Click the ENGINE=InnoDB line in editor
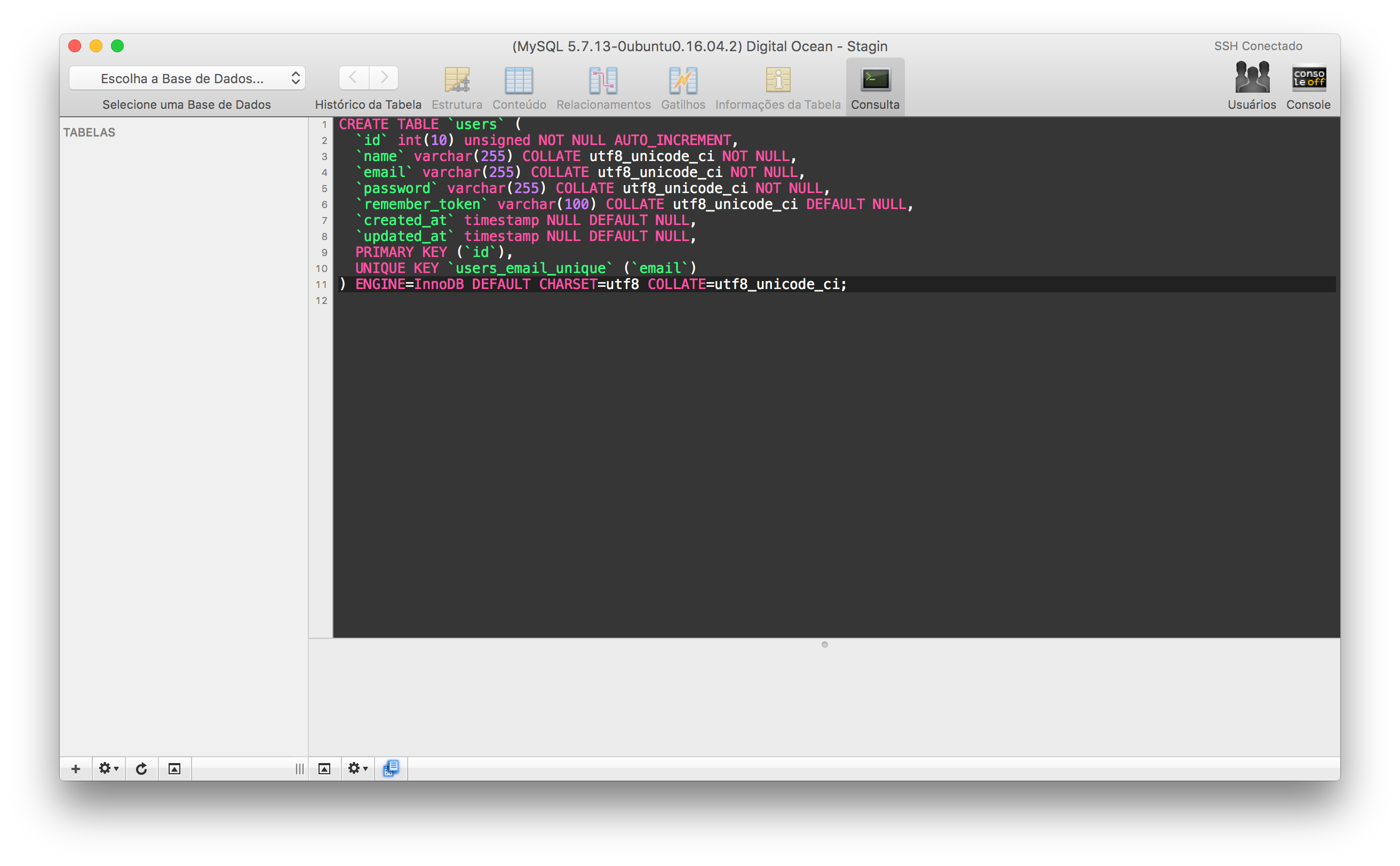The width and height of the screenshot is (1400, 866). click(x=593, y=285)
